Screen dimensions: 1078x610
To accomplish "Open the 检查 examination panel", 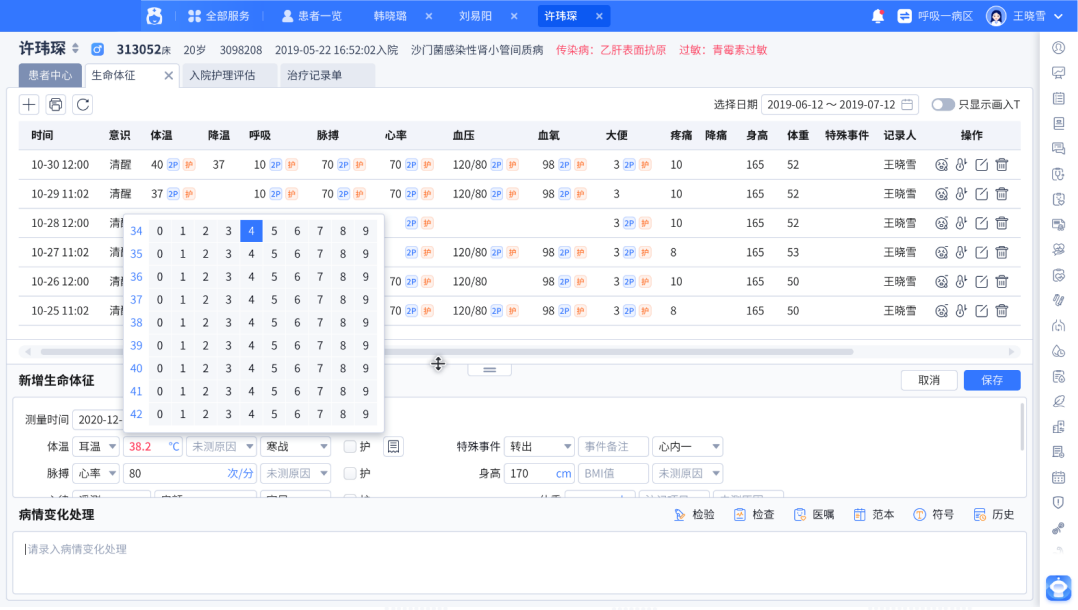I will click(x=753, y=513).
